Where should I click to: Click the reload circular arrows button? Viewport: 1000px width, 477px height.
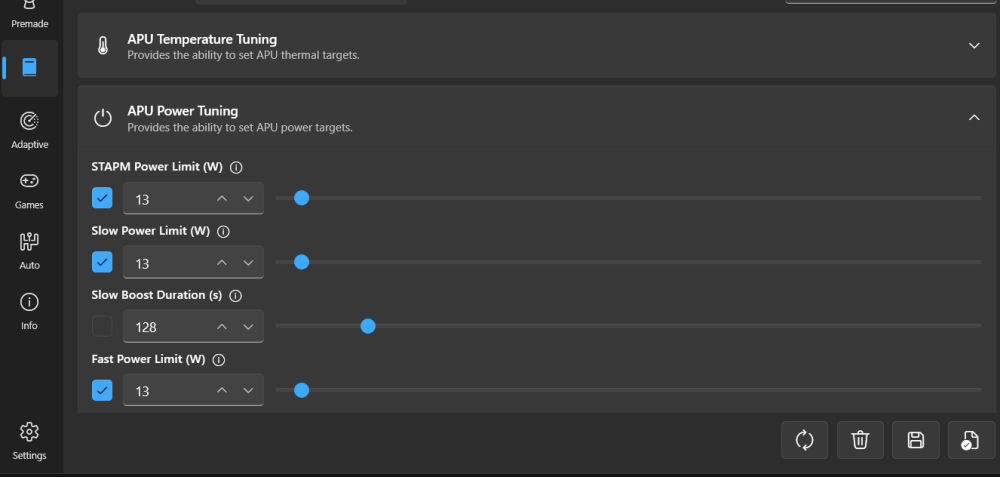(804, 440)
